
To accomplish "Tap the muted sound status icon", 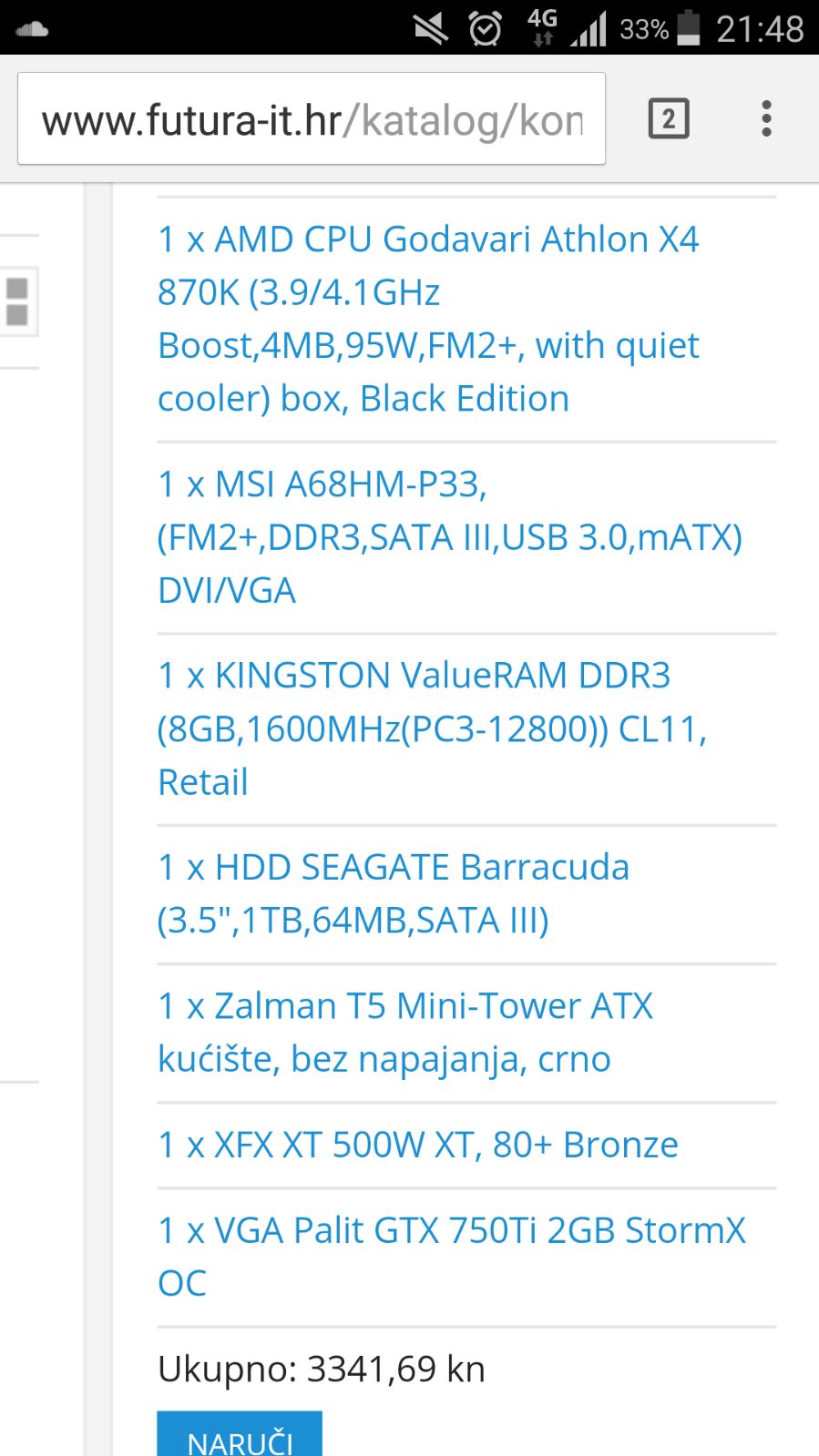I will 430,29.
